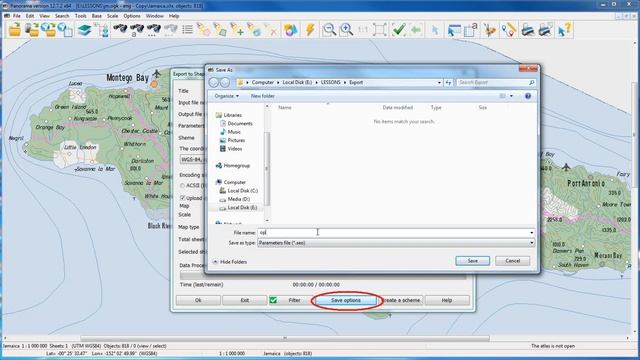
Task: Click the New folder button
Action: (262, 96)
